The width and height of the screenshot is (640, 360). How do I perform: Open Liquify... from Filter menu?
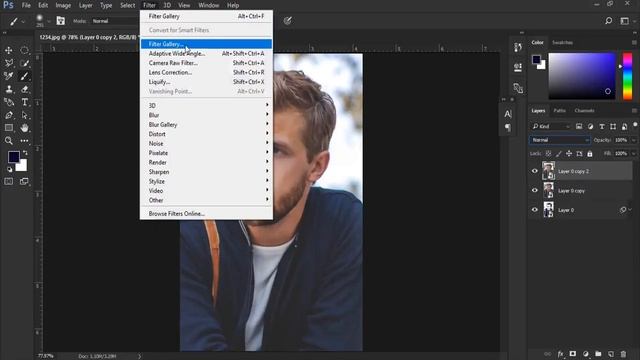(207, 82)
